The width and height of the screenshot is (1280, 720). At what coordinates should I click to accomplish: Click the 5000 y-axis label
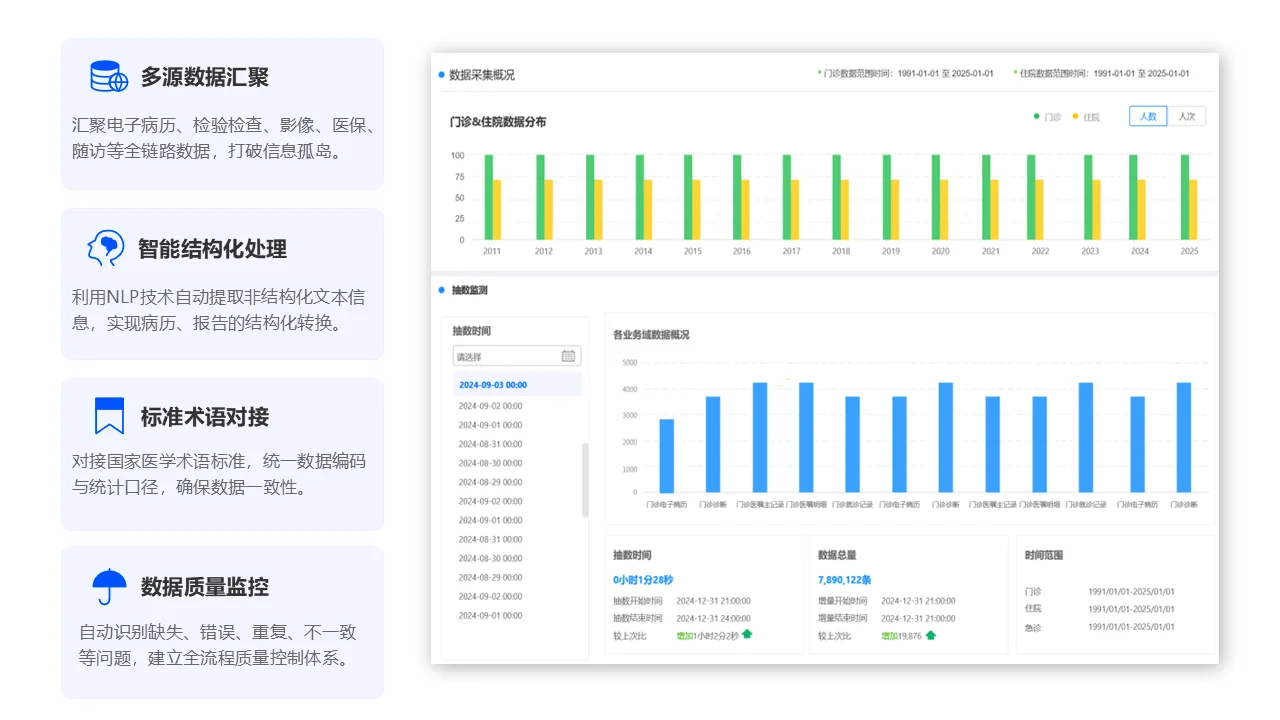[629, 362]
